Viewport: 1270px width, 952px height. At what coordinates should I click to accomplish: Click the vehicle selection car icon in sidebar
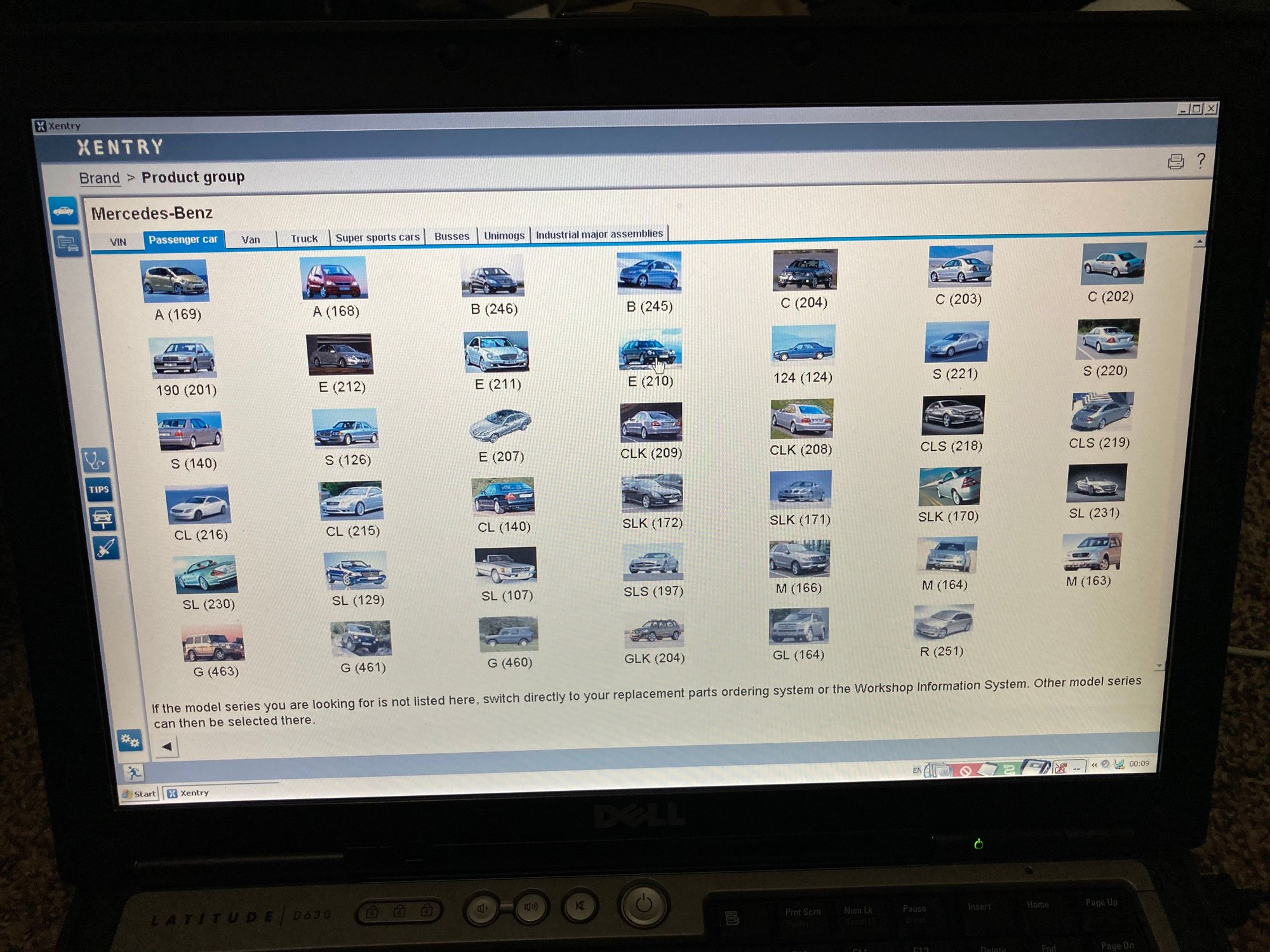pyautogui.click(x=63, y=211)
